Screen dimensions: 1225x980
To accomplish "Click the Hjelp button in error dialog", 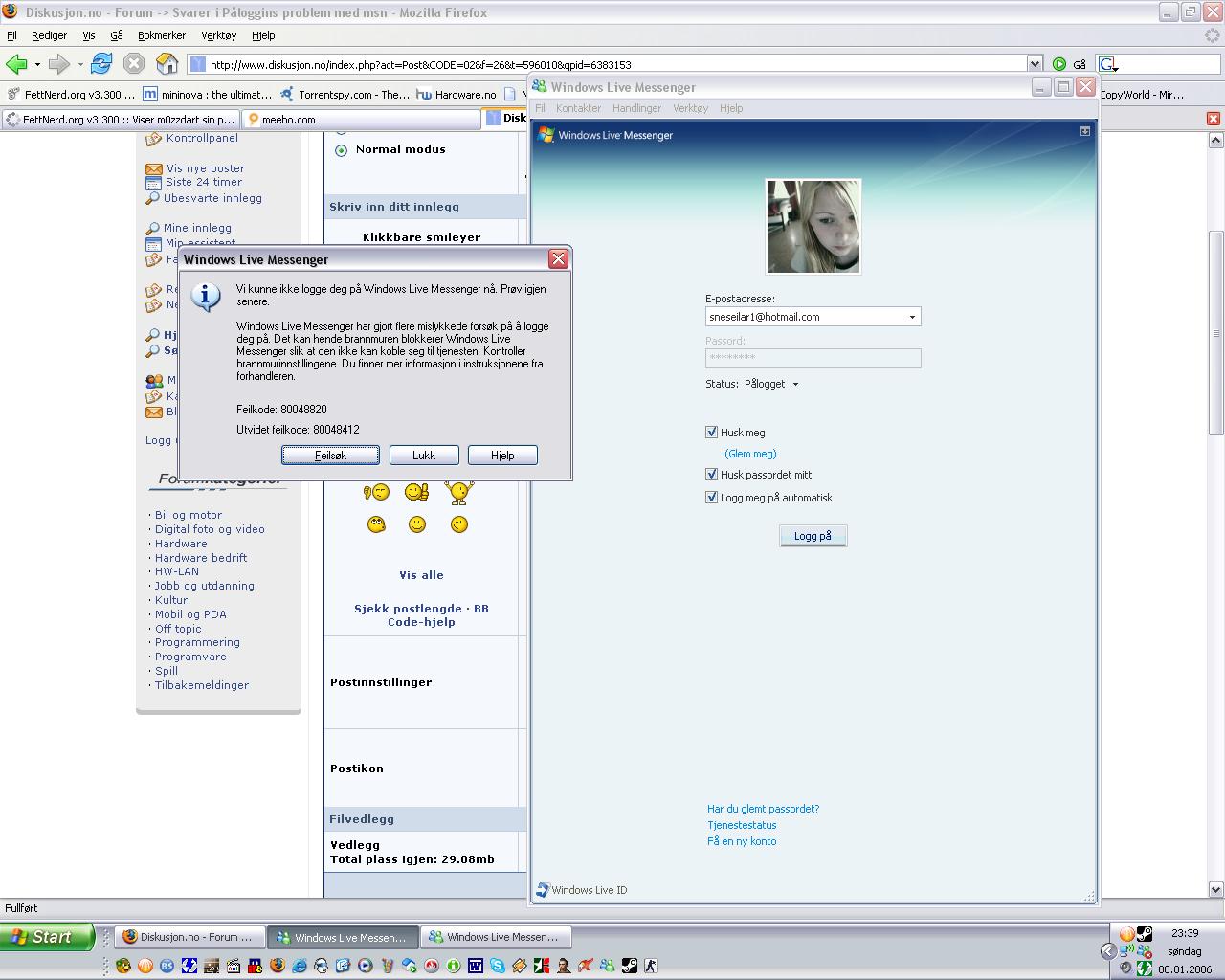I will [502, 456].
